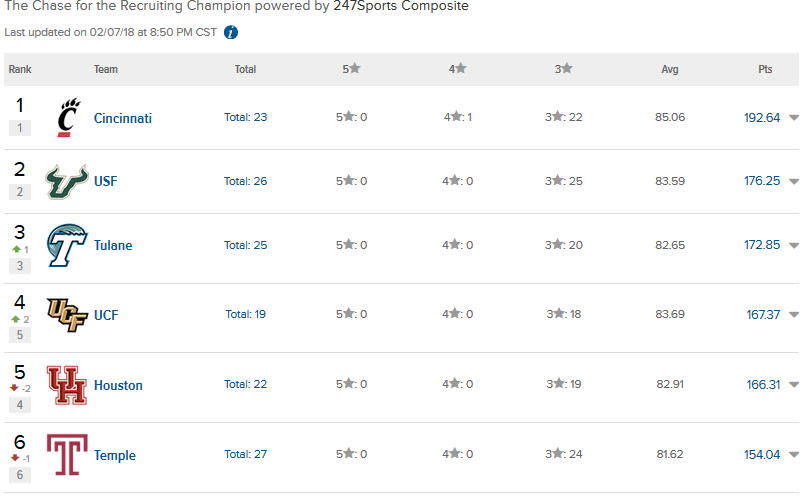Click USF's Total: 26 commits link
Screen dimensions: 809x498
point(245,182)
